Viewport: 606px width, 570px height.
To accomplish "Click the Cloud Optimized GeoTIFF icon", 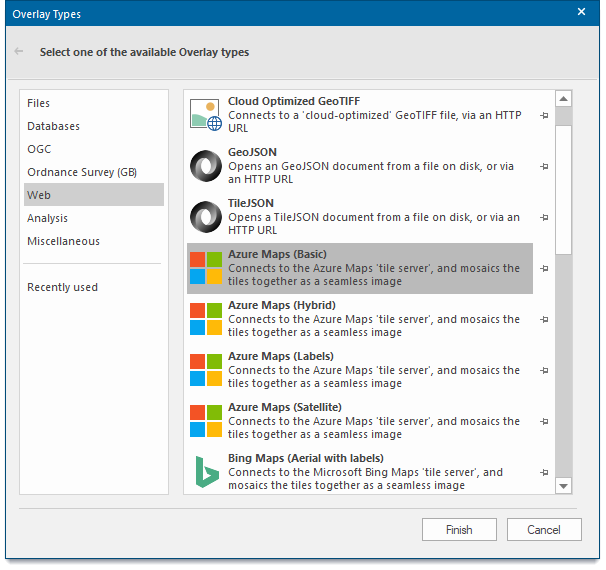I will click(x=206, y=115).
